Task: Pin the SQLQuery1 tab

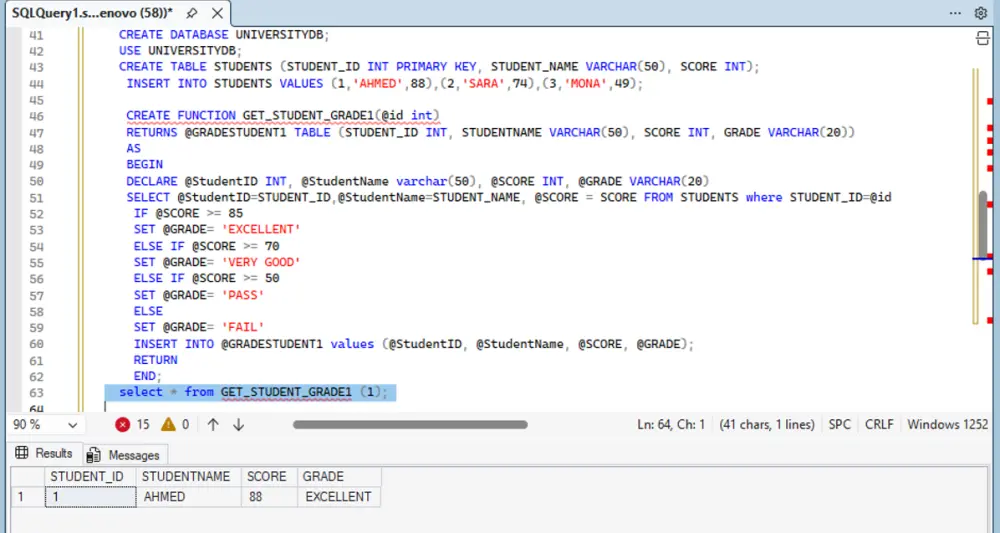Action: coord(191,13)
